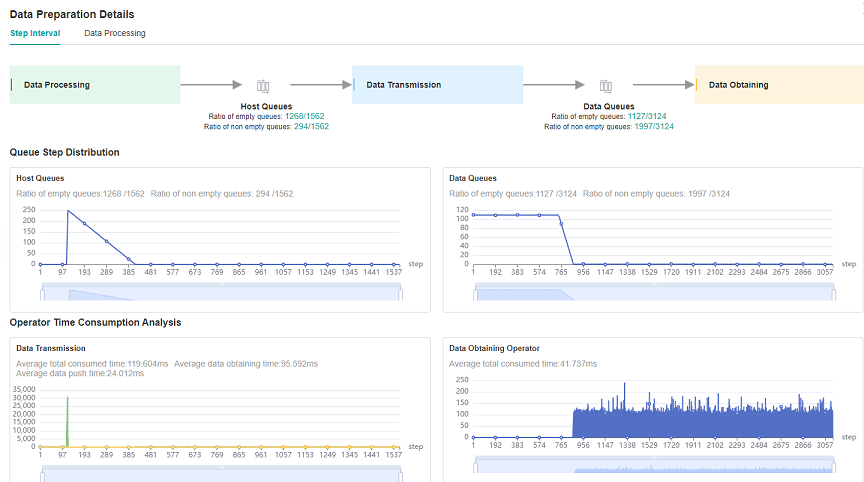Click the Data Obtaining Operator zoom slider bar
This screenshot has height=482, width=864.
pyautogui.click(x=654, y=465)
